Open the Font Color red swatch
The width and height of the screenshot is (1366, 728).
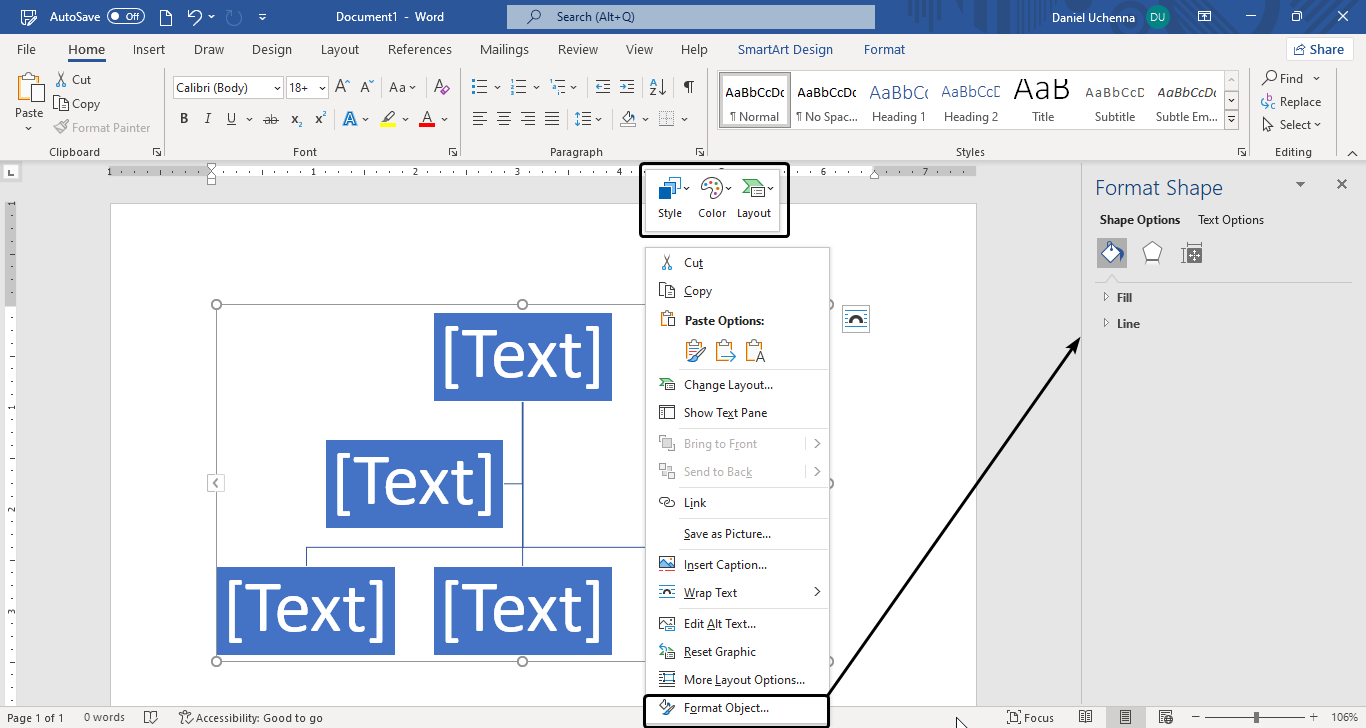click(427, 118)
